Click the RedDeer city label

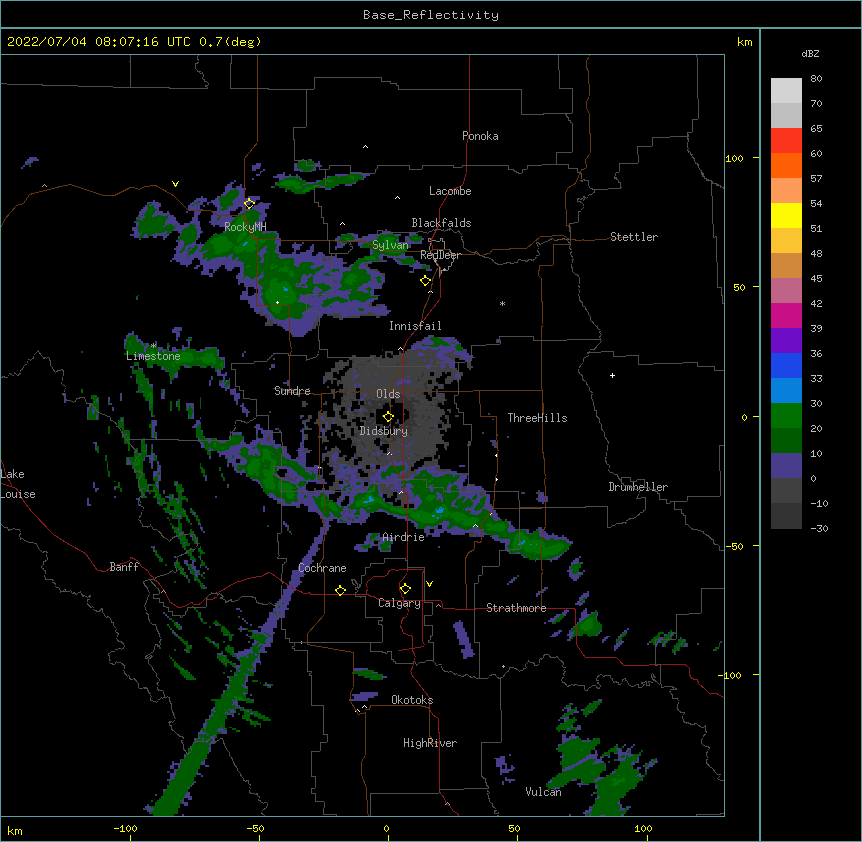coord(440,255)
